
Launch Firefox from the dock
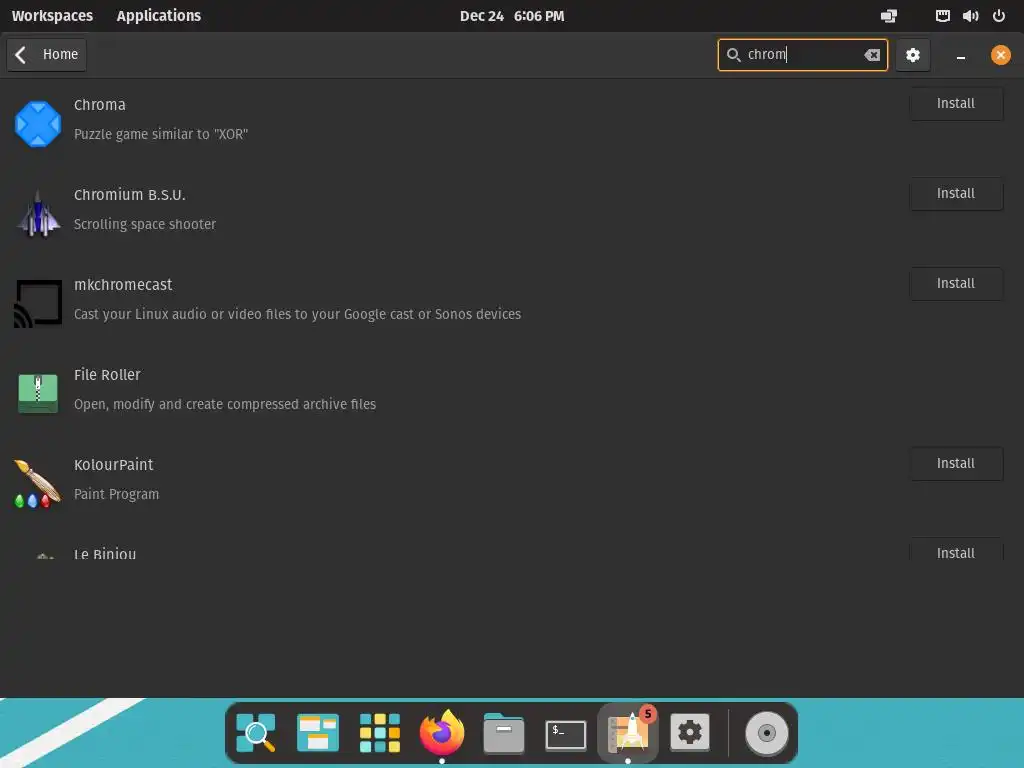point(441,733)
